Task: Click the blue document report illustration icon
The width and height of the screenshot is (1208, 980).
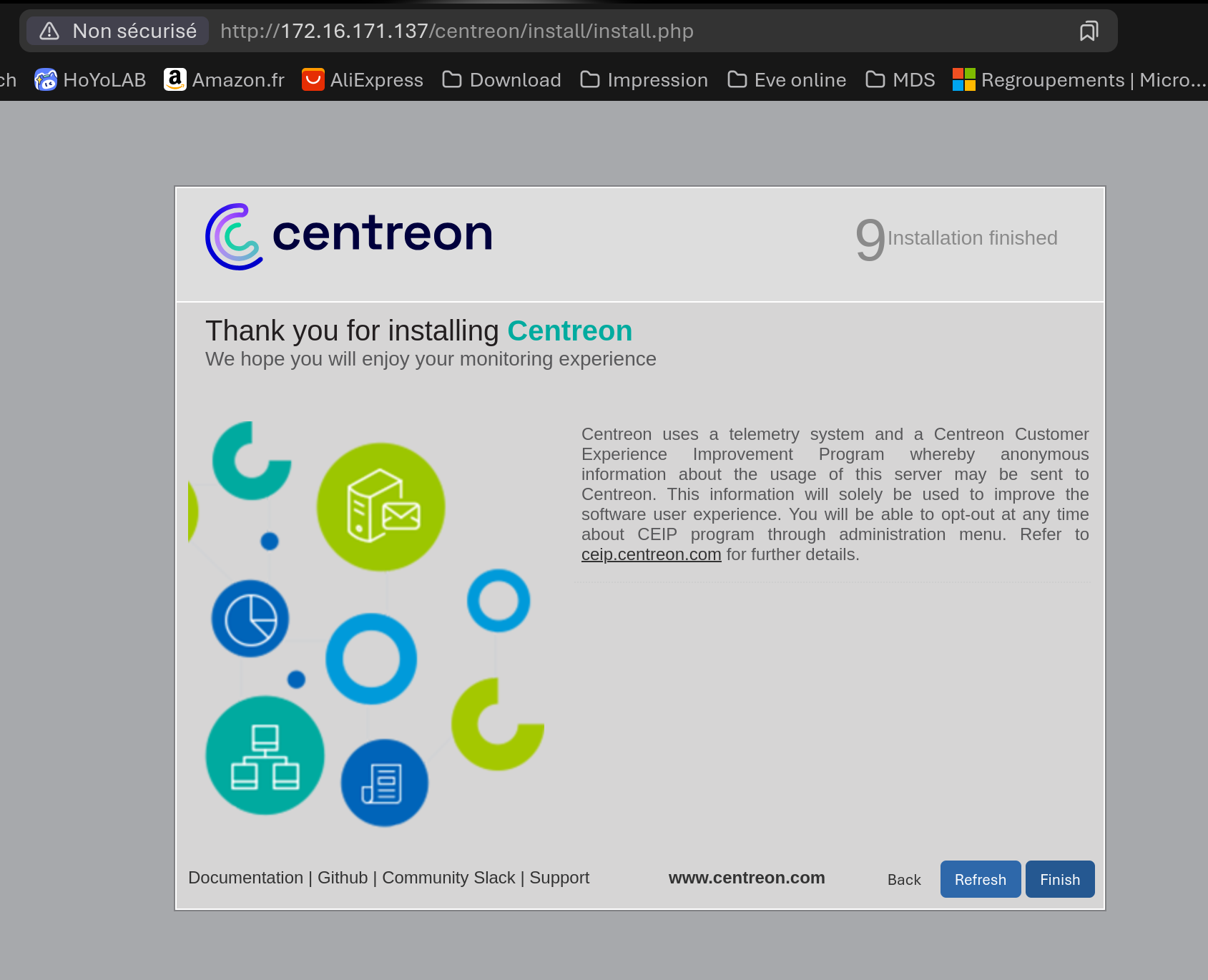Action: pyautogui.click(x=385, y=783)
